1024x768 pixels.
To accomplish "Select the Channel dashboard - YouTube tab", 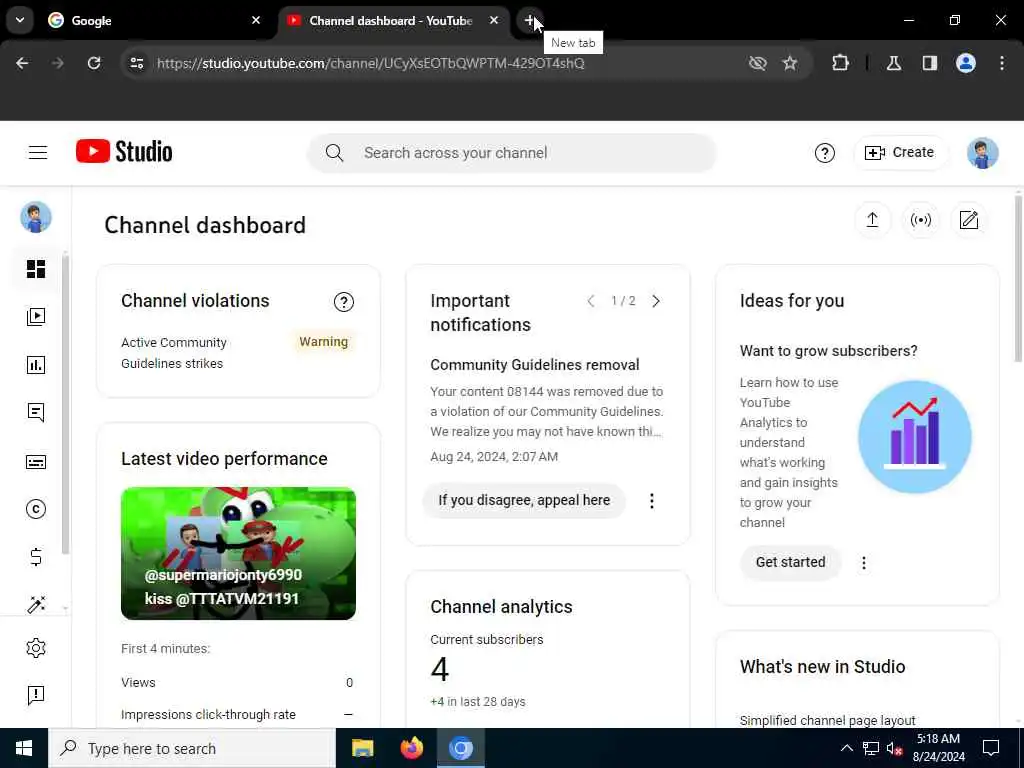I will pos(391,21).
